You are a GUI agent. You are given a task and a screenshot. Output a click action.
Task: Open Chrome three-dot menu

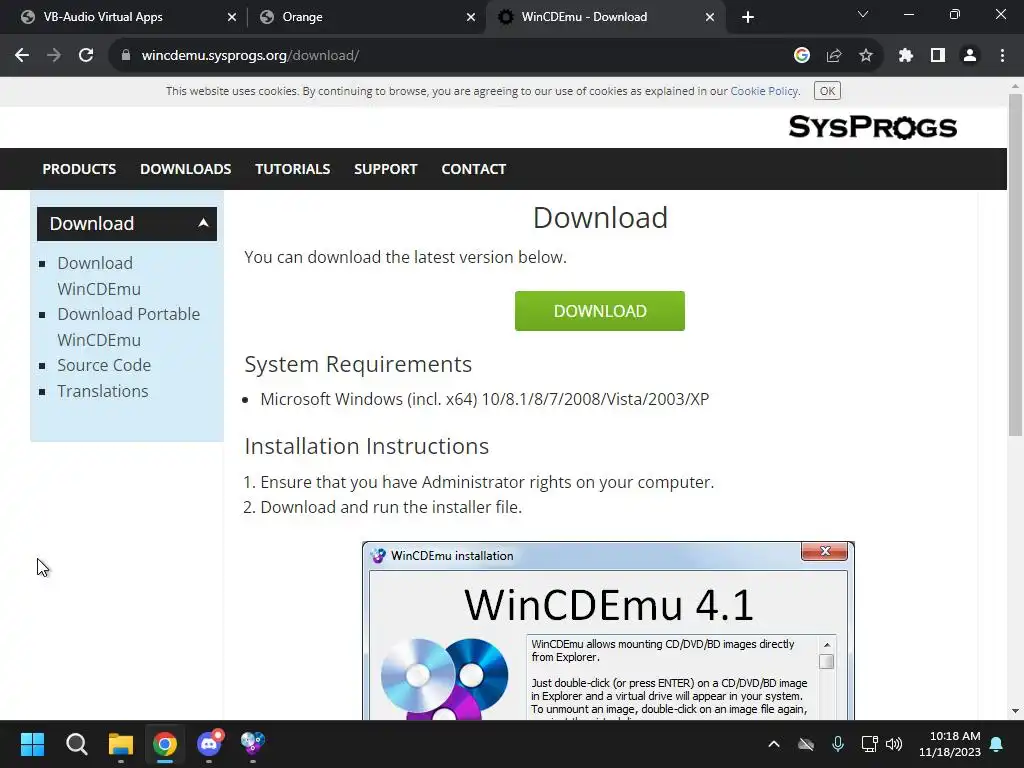[1002, 56]
